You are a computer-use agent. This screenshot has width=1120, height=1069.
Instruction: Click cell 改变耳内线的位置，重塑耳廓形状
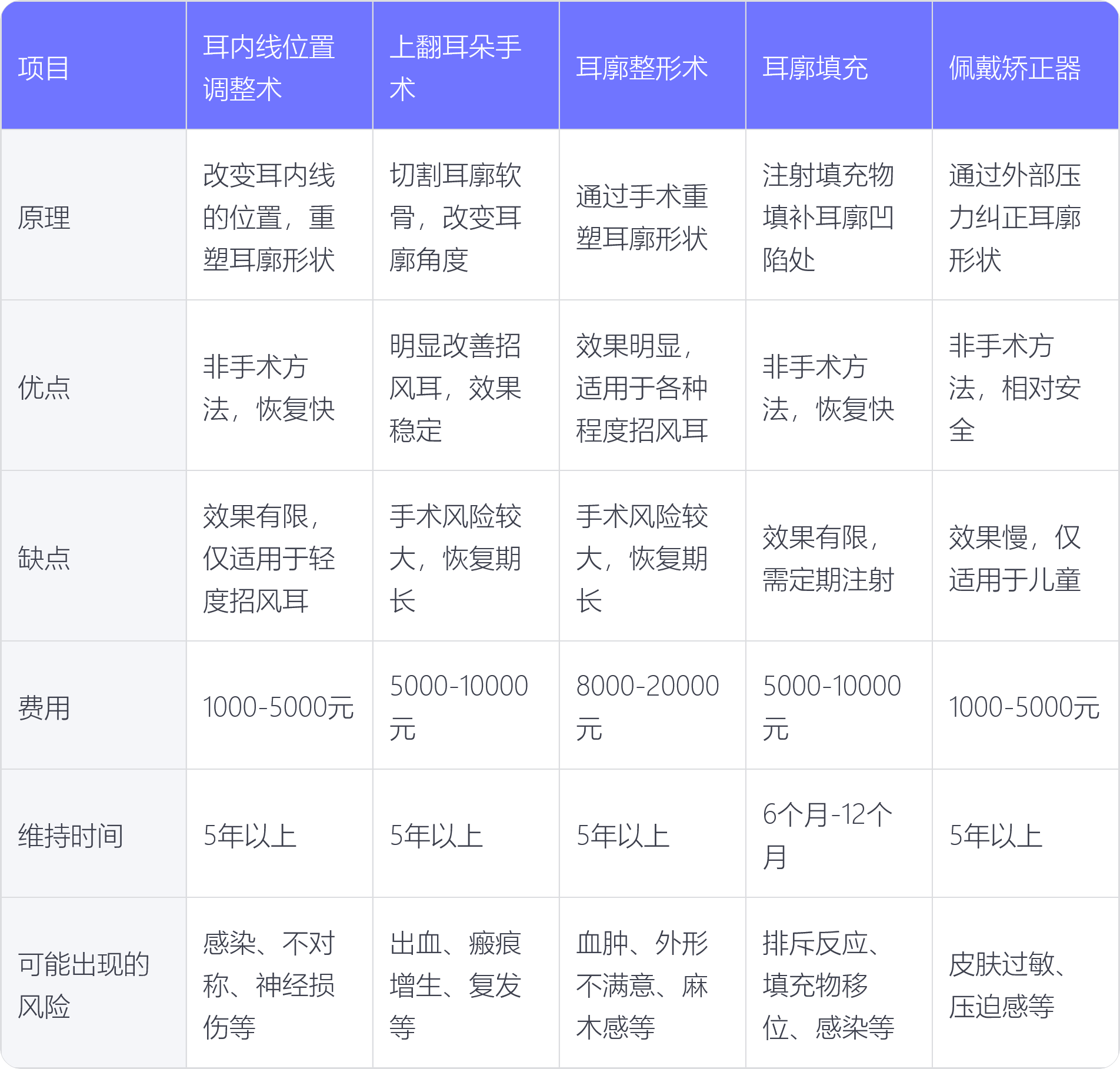click(279, 215)
